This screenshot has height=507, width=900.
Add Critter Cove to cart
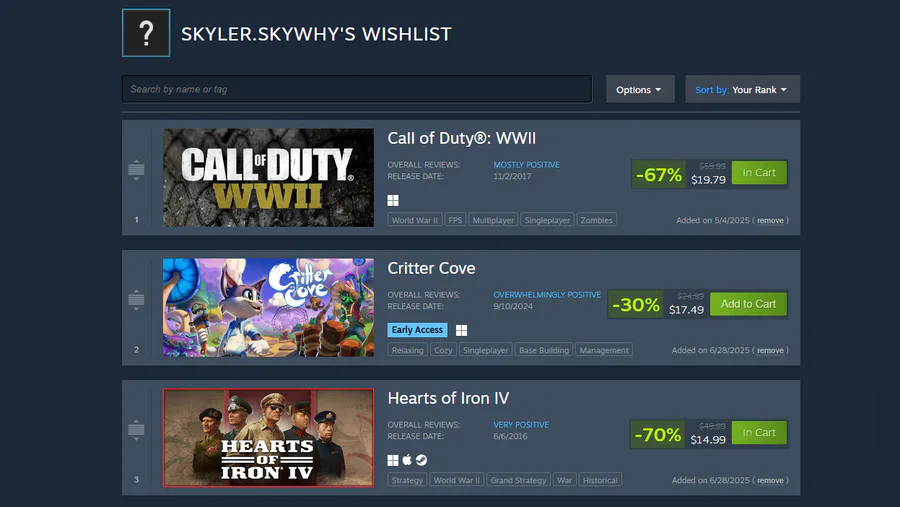tap(748, 304)
